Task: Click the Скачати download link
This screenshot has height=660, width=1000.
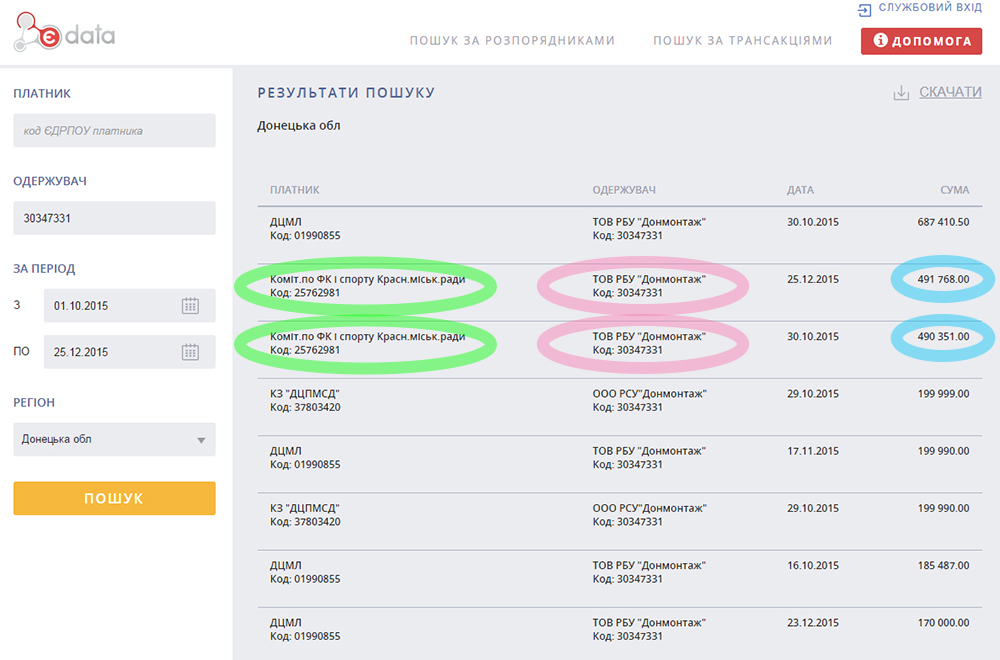Action: pyautogui.click(x=950, y=92)
